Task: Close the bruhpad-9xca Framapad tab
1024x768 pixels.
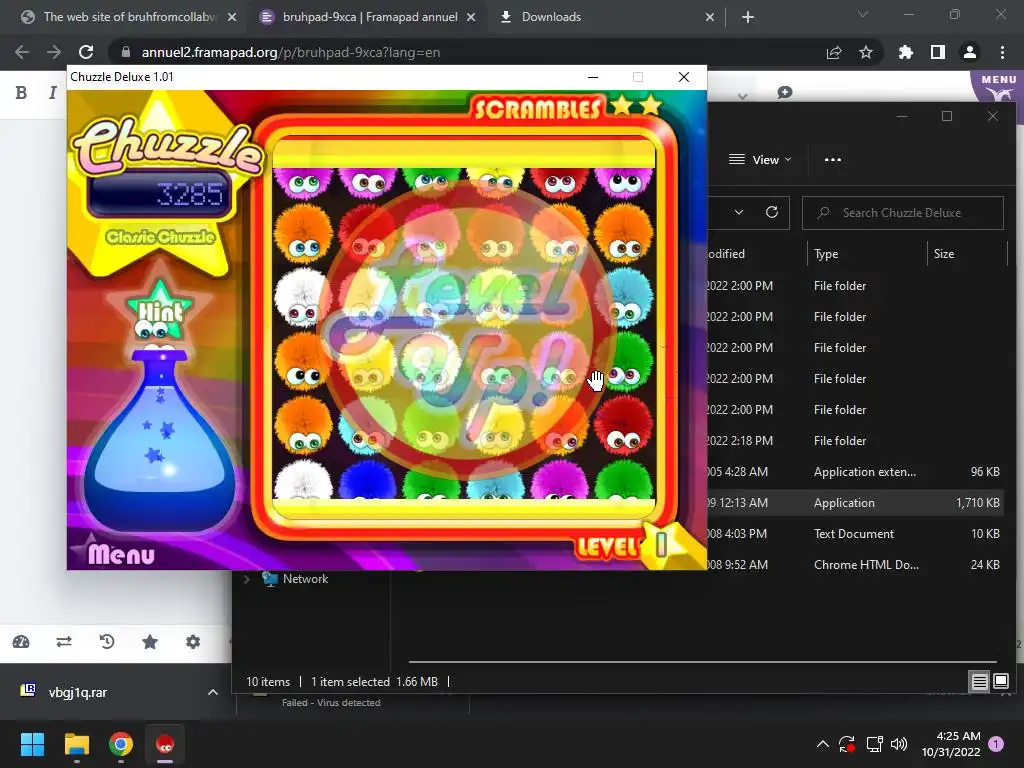Action: tap(471, 17)
